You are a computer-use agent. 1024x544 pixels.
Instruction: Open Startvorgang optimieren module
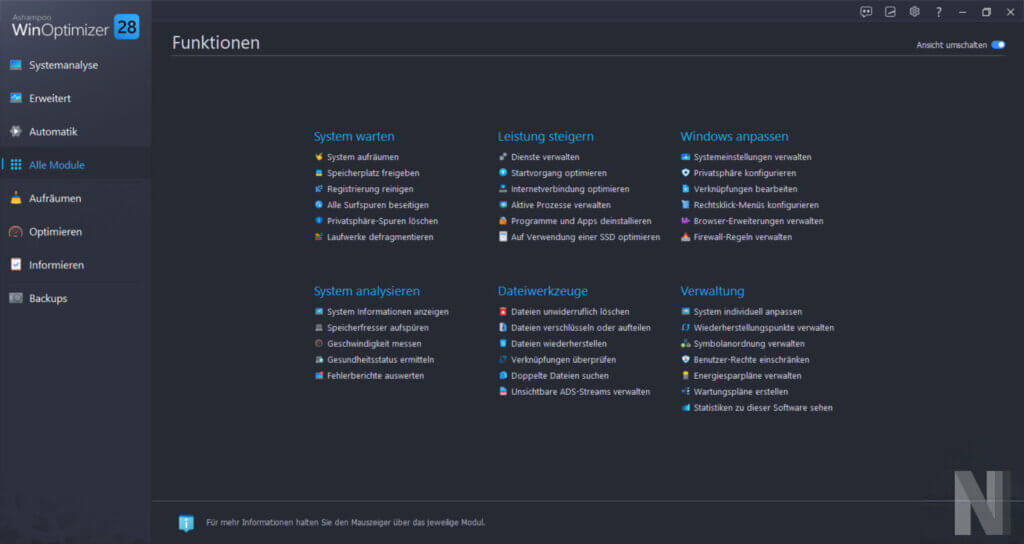coord(558,173)
